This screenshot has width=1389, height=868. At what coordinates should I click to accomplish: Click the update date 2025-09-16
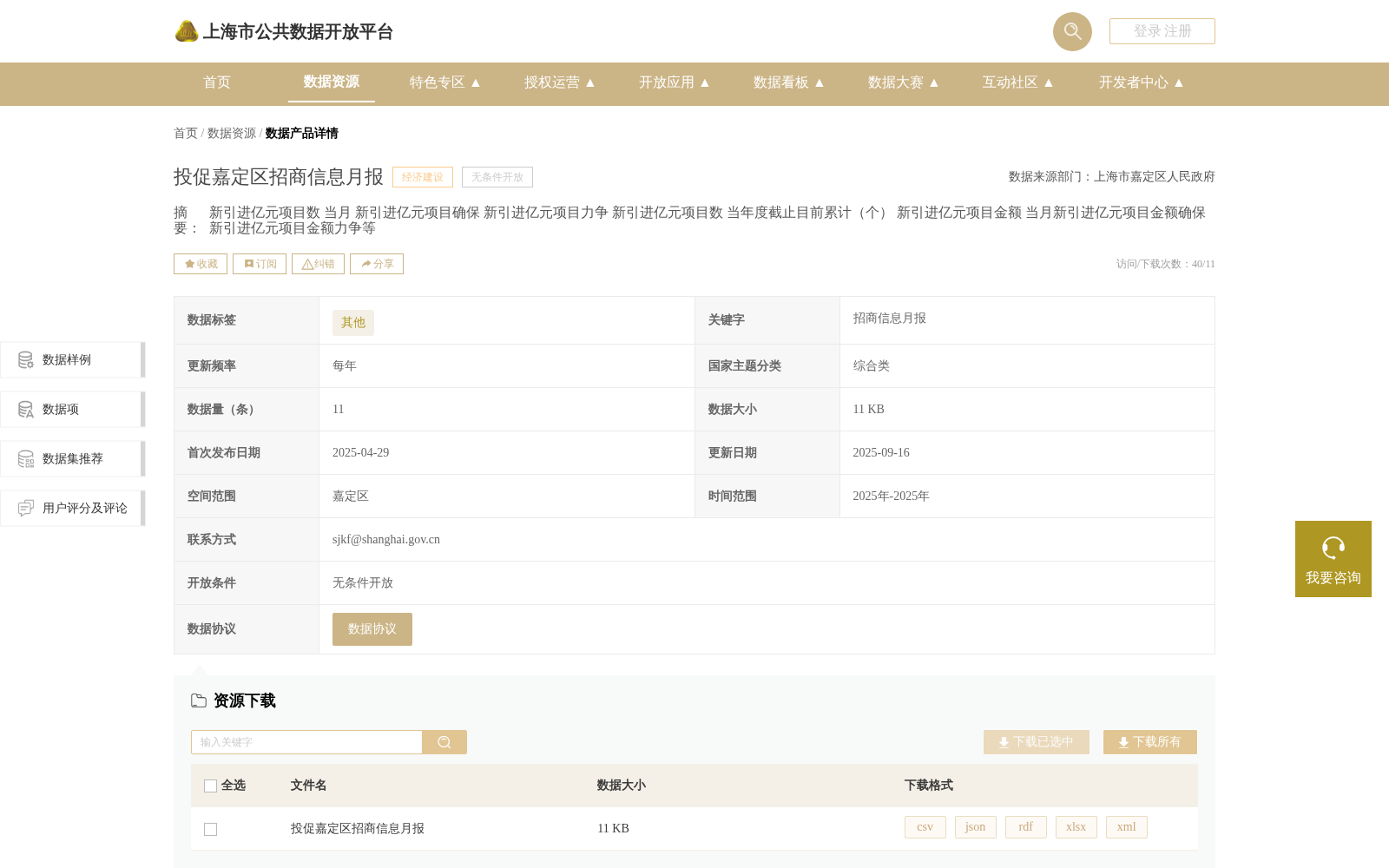[881, 453]
